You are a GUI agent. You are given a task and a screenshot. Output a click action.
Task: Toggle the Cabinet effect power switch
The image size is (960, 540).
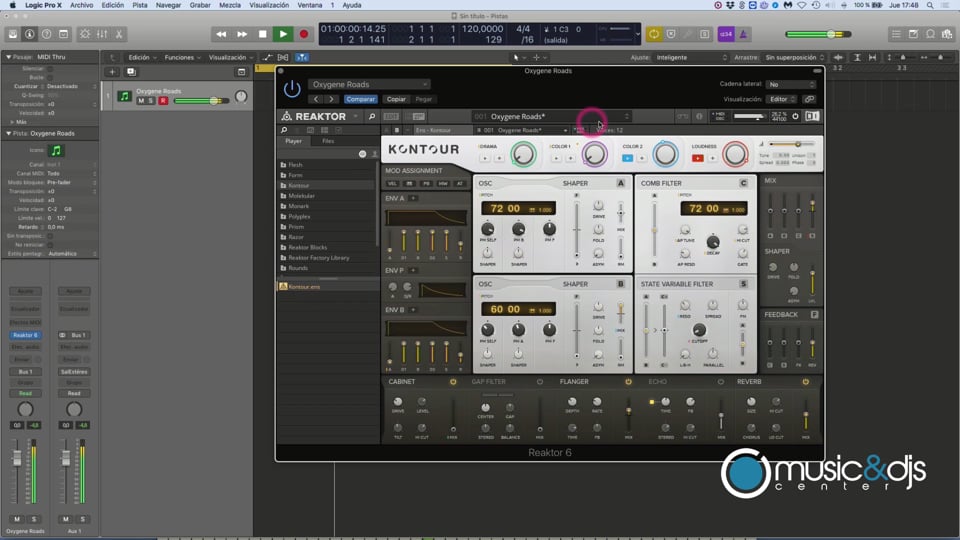coord(453,381)
